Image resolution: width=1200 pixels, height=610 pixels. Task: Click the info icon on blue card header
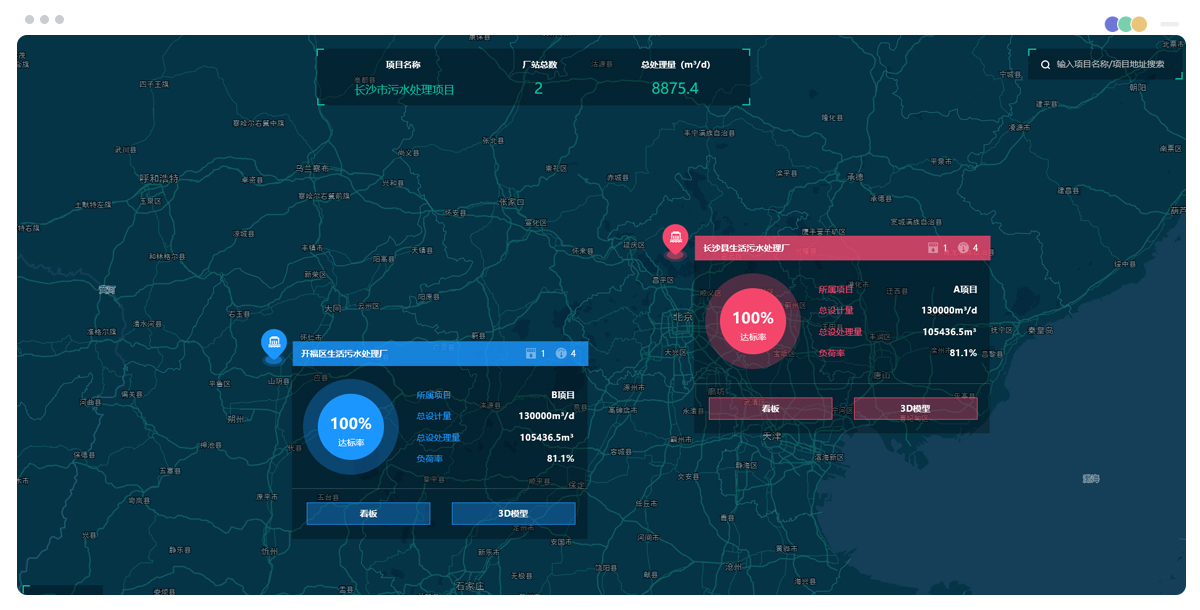pyautogui.click(x=561, y=353)
